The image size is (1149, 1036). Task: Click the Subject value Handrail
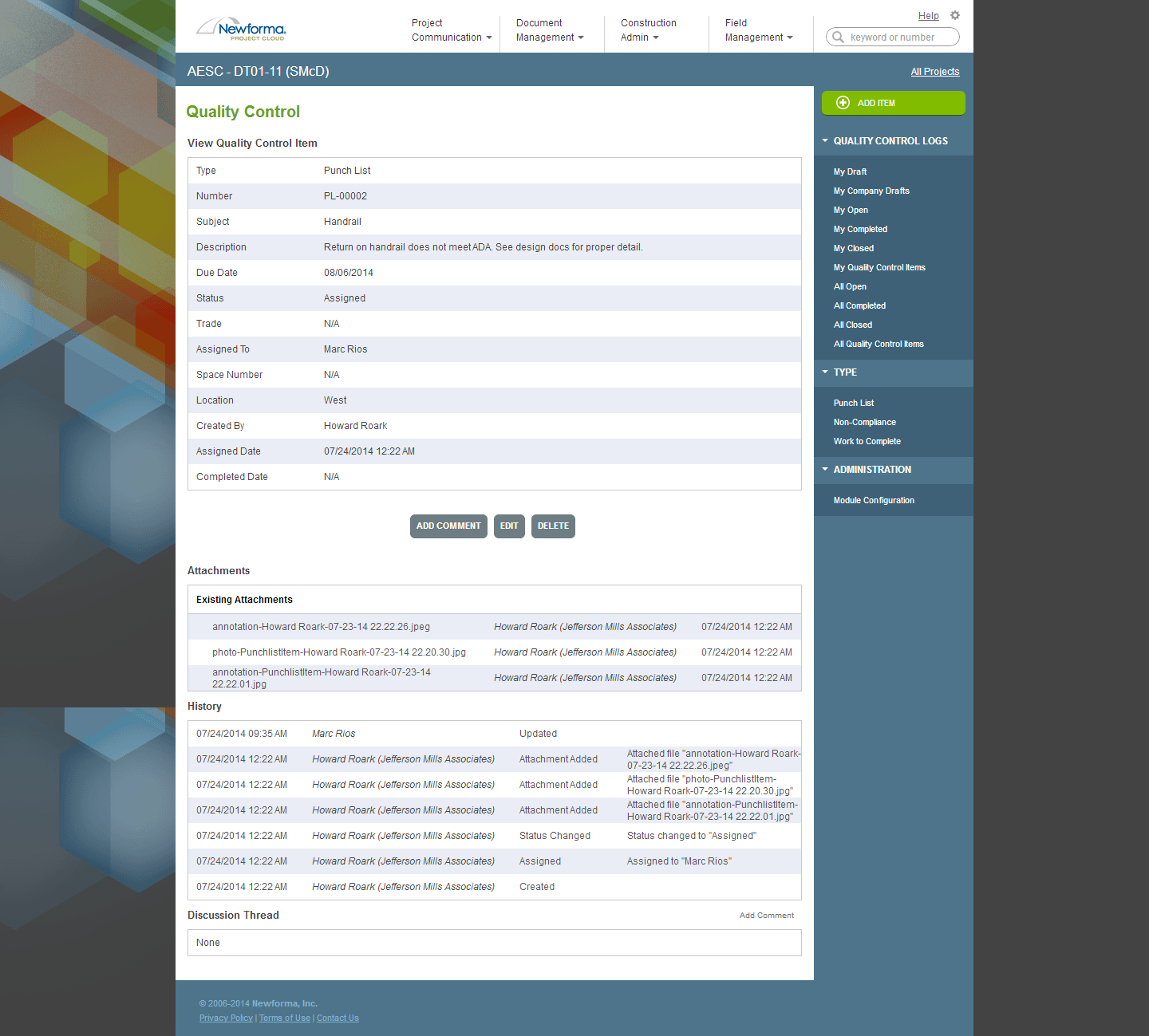[x=342, y=222]
